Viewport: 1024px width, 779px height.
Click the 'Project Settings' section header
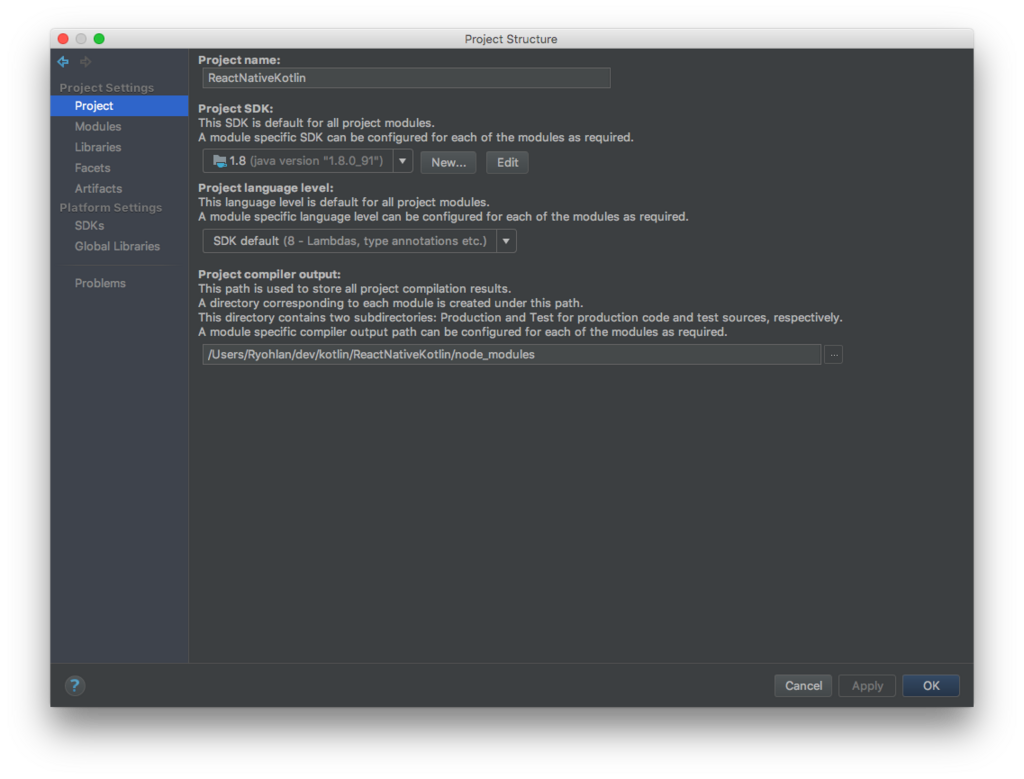(107, 87)
